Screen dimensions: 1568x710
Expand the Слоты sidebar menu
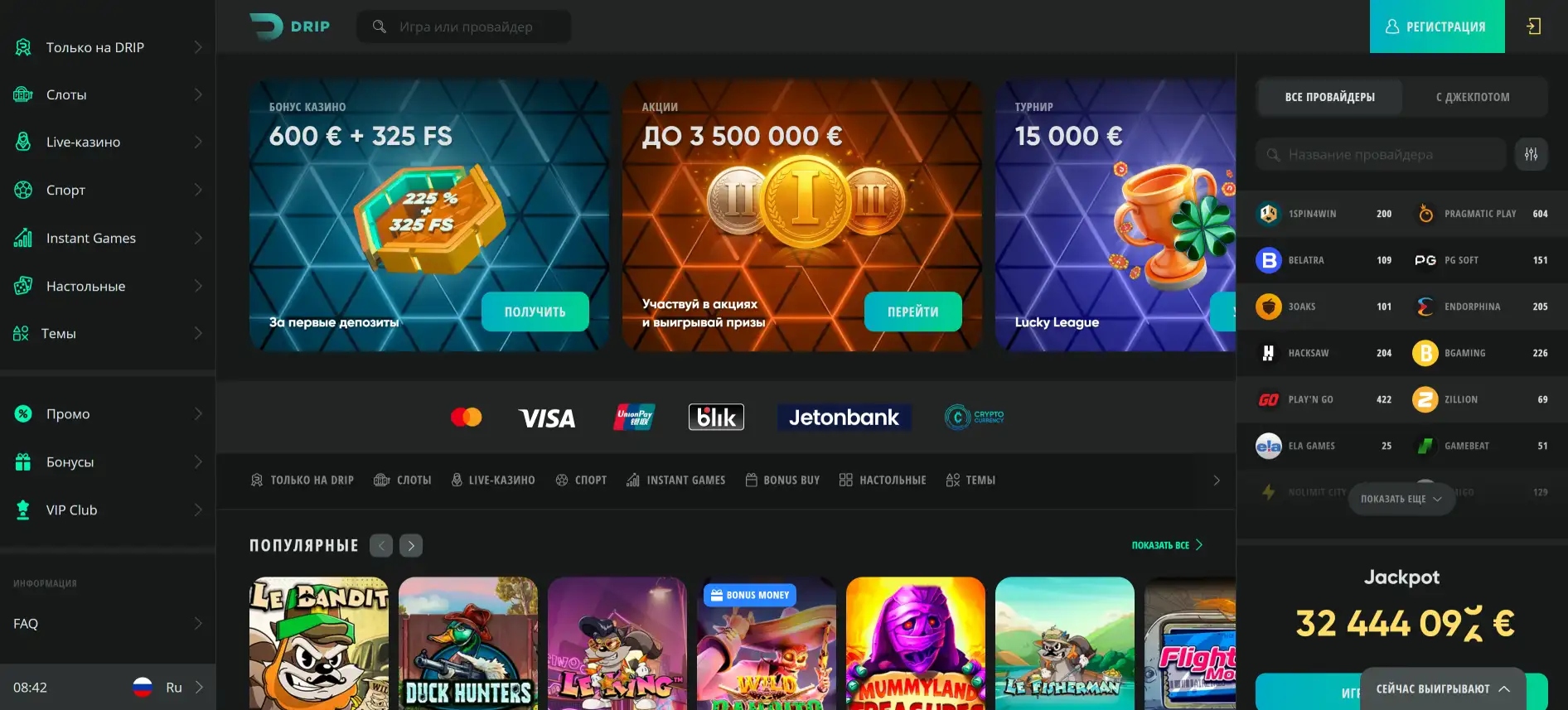(x=108, y=94)
